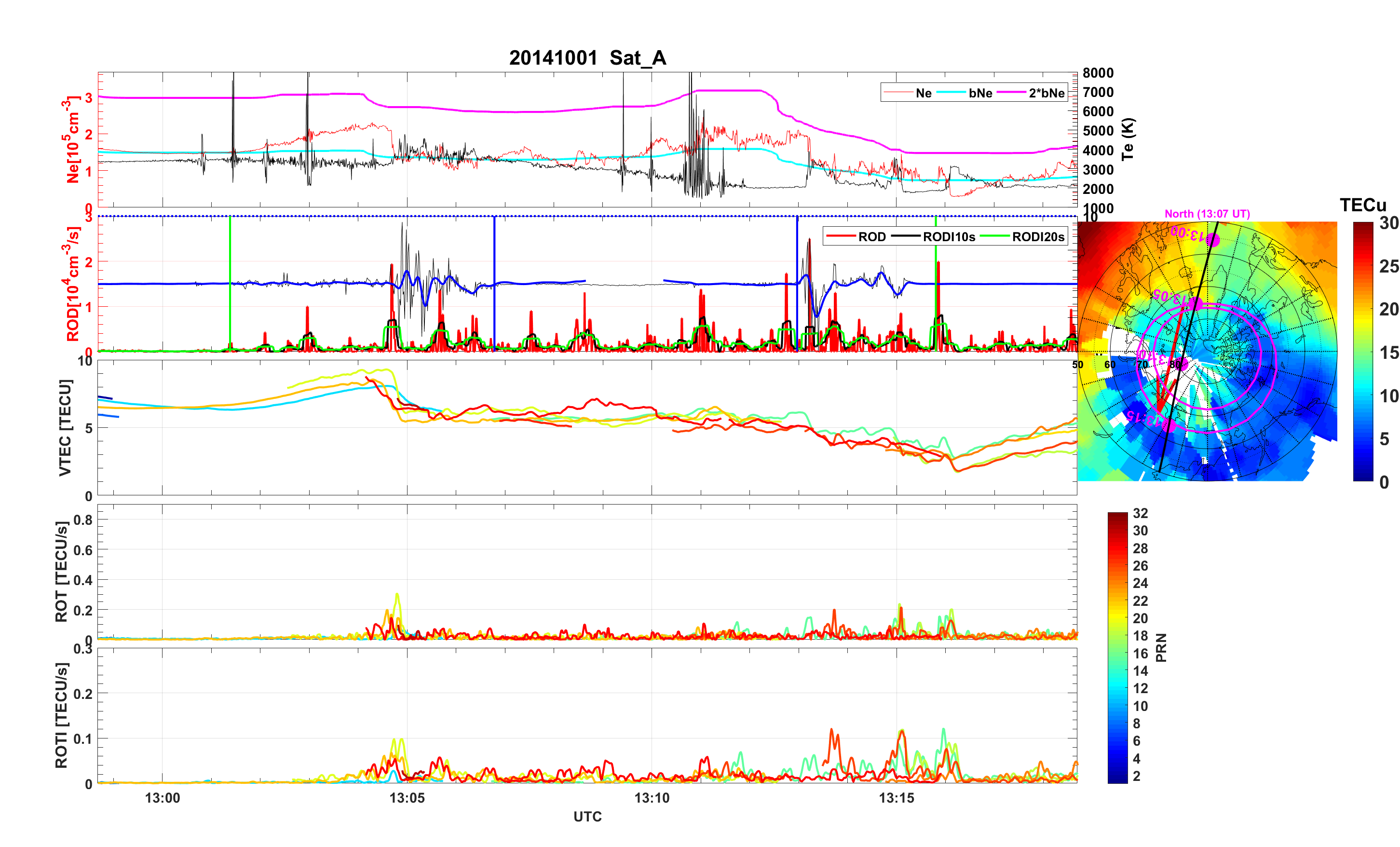Click the Te (K) right axis label
Image resolution: width=1400 pixels, height=847 pixels.
coord(1128,139)
